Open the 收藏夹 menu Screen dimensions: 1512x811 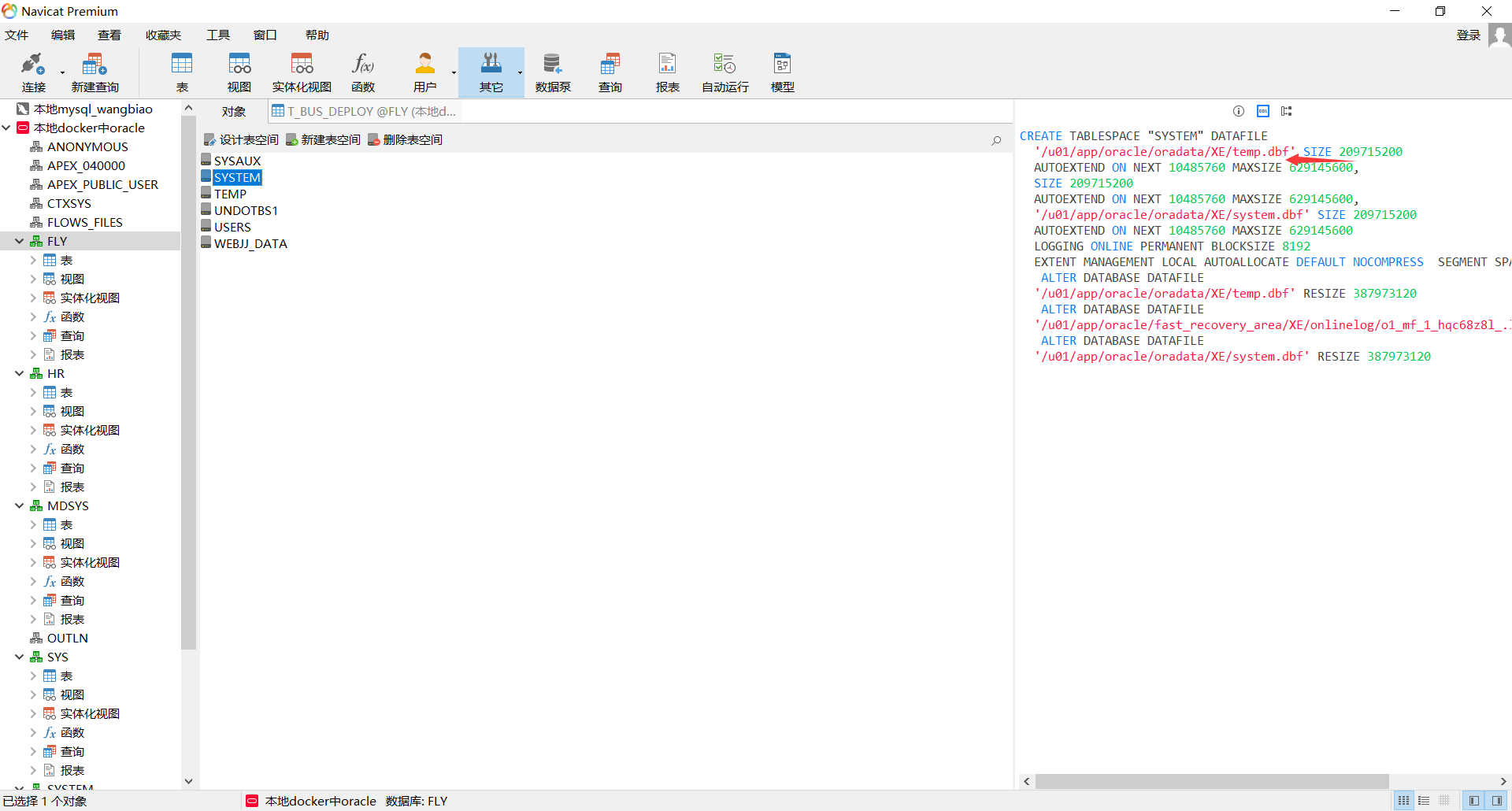tap(163, 35)
